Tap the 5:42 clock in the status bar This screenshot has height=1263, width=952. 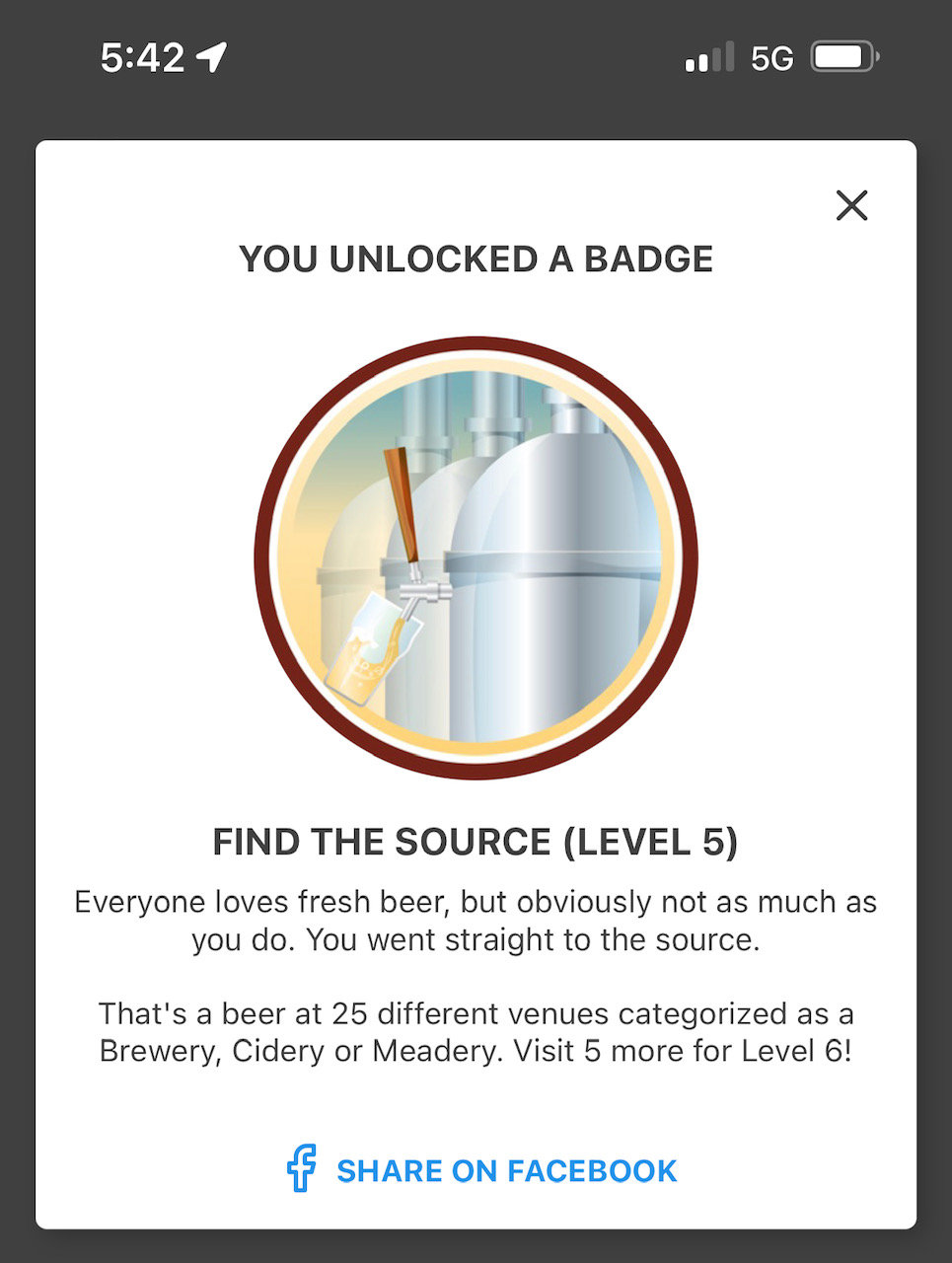coord(142,58)
